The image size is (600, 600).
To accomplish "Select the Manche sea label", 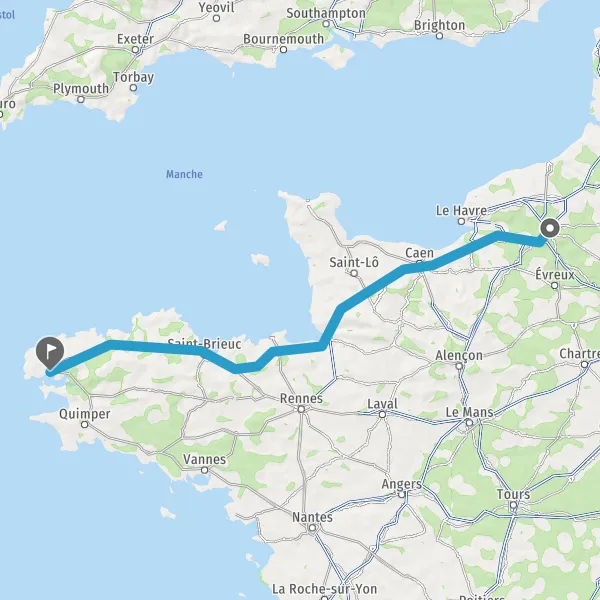I will pyautogui.click(x=184, y=174).
